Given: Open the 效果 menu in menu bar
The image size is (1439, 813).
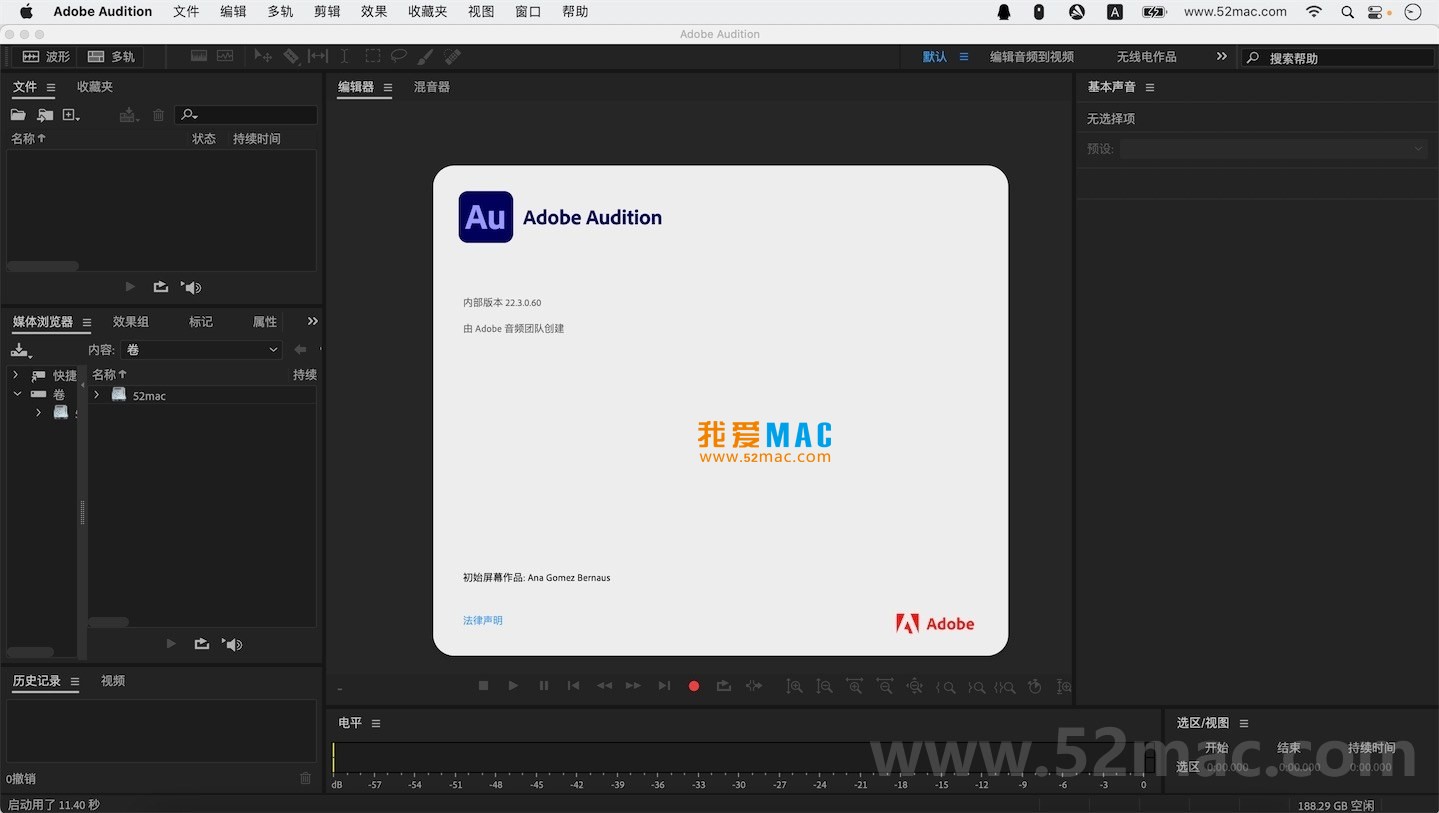Looking at the screenshot, I should pyautogui.click(x=374, y=12).
